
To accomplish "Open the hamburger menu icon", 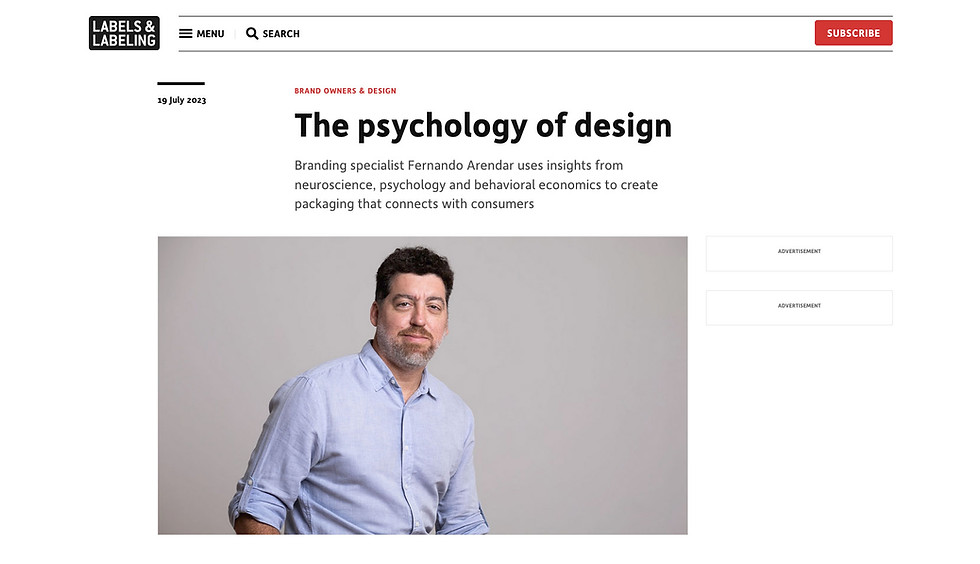I will [x=186, y=34].
